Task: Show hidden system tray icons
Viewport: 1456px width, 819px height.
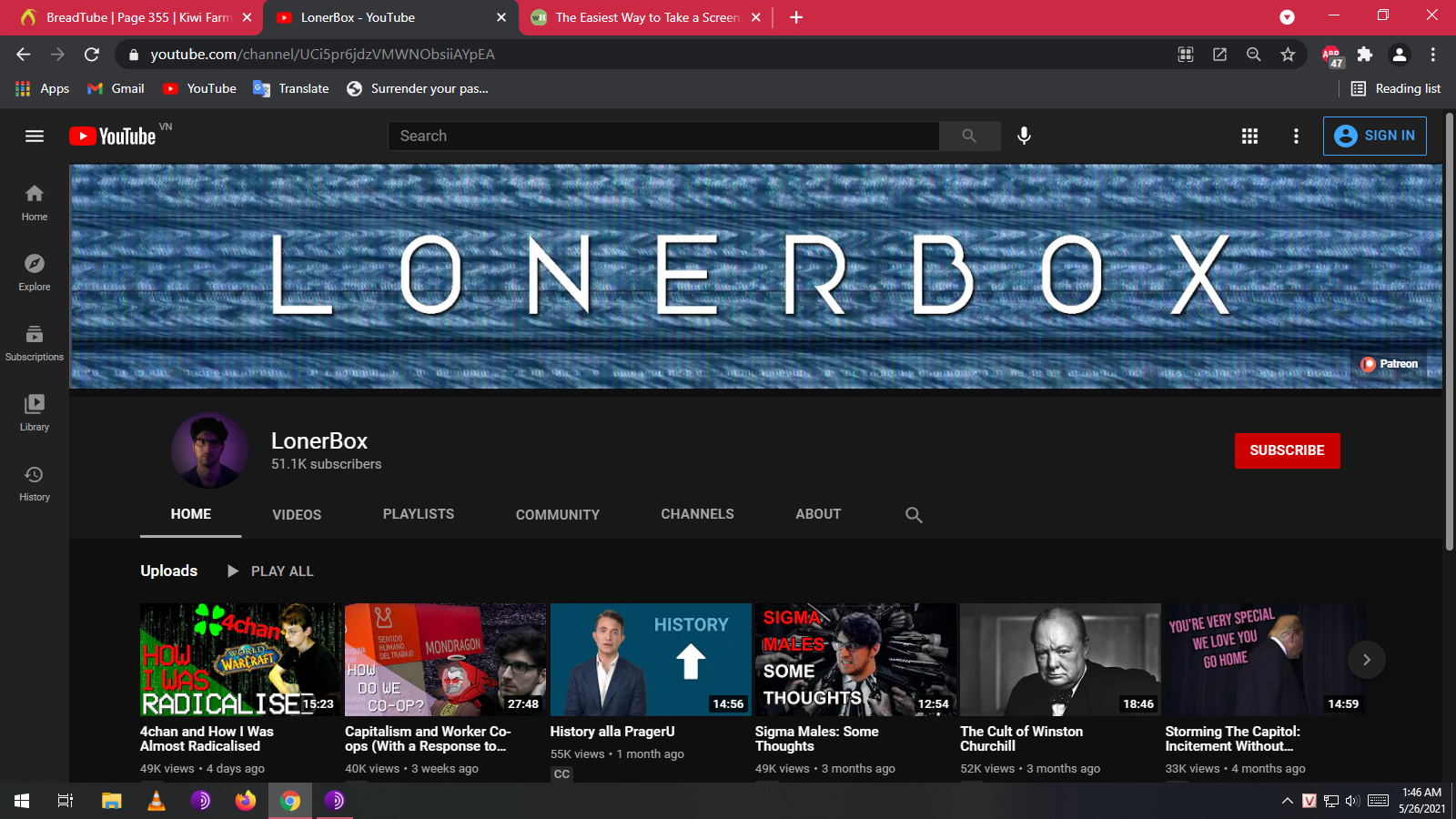Action: (x=1287, y=801)
